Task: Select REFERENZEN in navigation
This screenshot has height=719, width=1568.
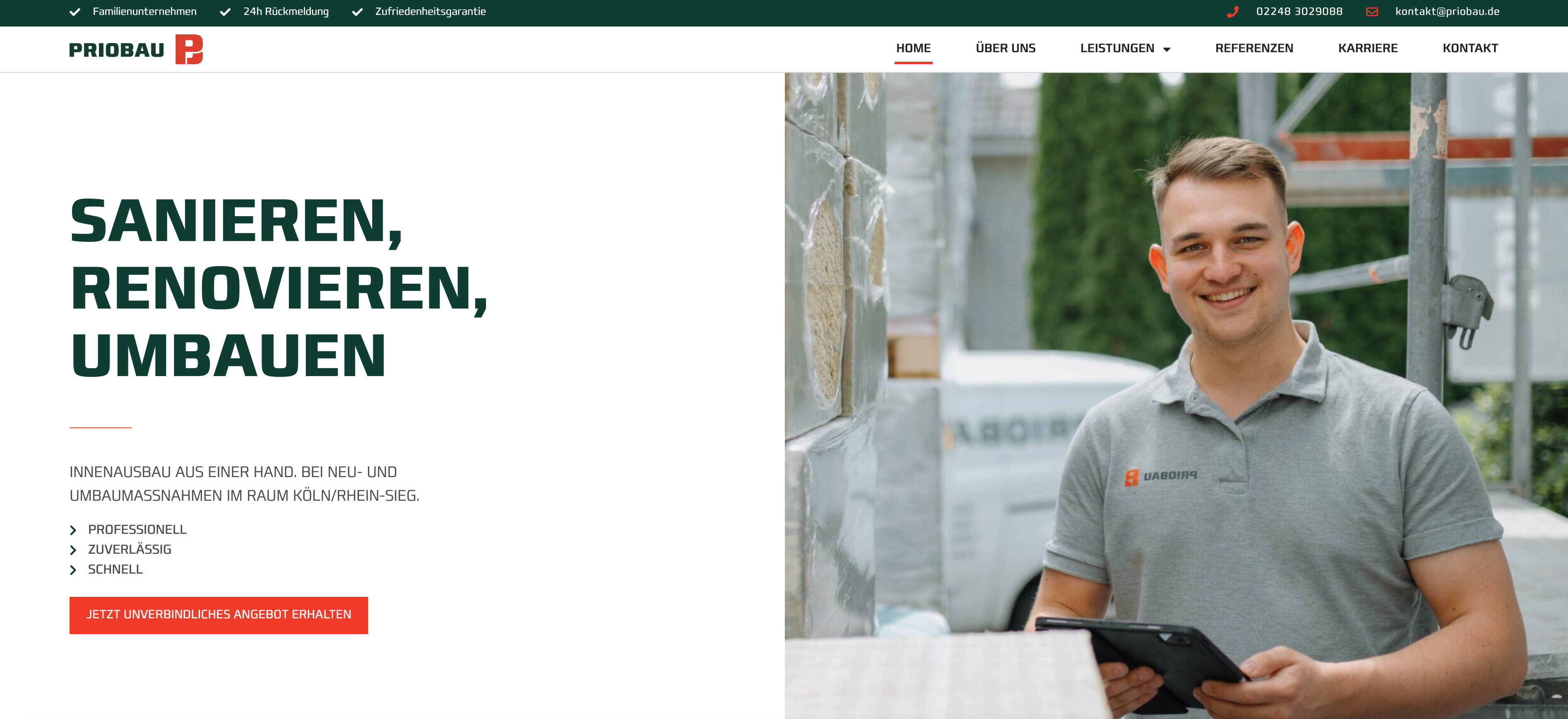Action: tap(1254, 48)
